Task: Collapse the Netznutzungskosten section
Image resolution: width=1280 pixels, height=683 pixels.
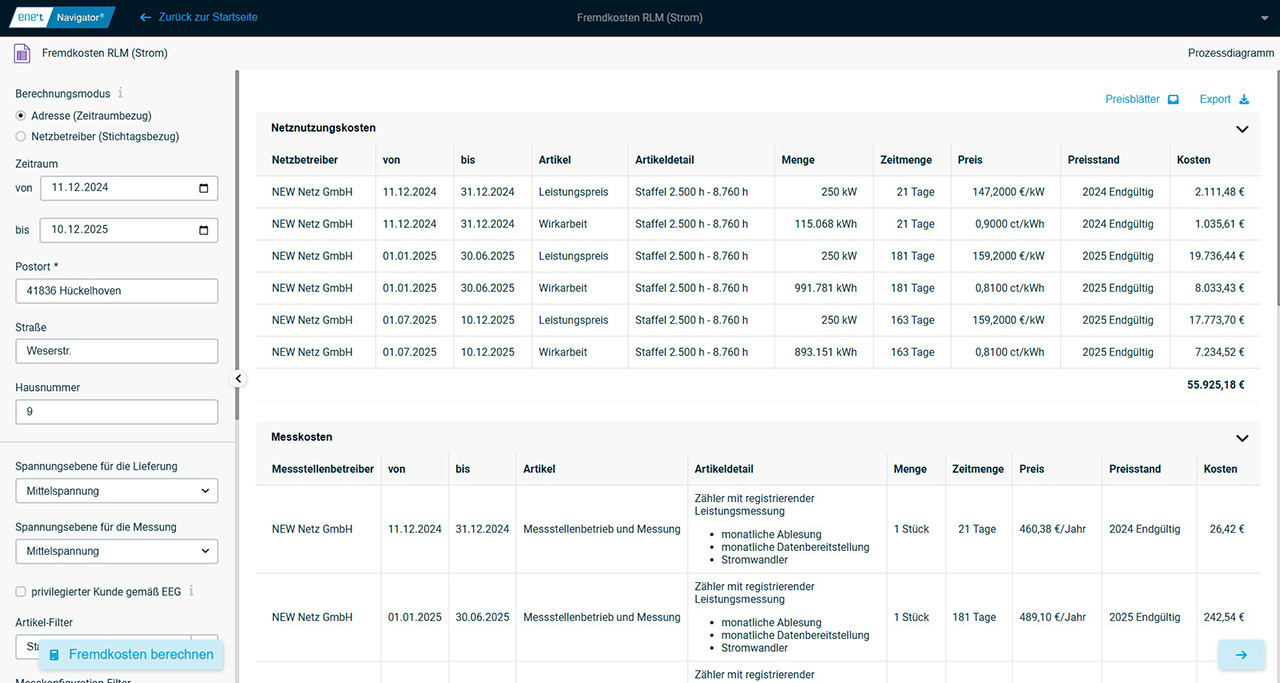Action: (x=1242, y=129)
